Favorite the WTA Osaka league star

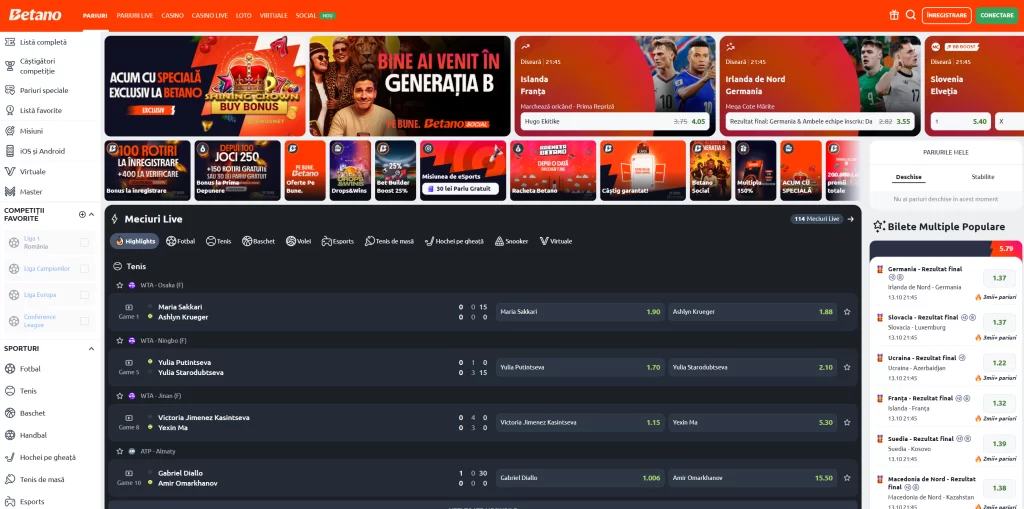[118, 285]
